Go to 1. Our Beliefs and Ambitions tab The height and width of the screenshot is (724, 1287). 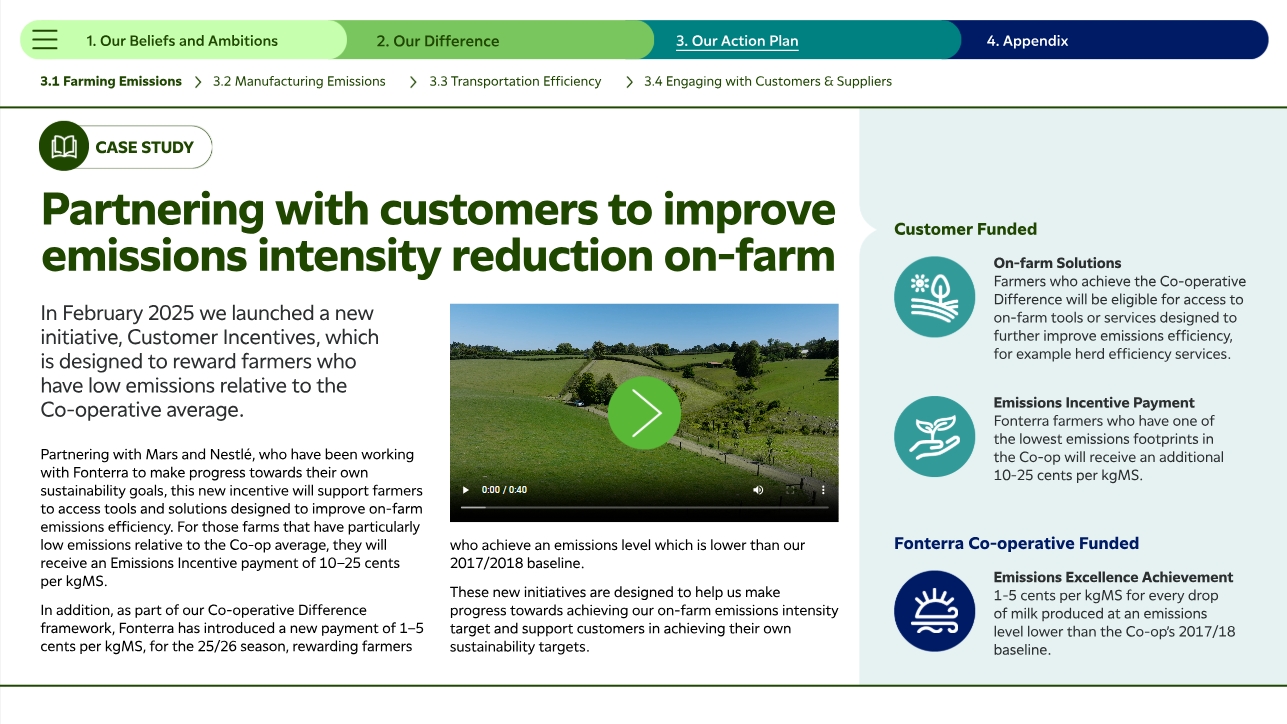coord(182,41)
